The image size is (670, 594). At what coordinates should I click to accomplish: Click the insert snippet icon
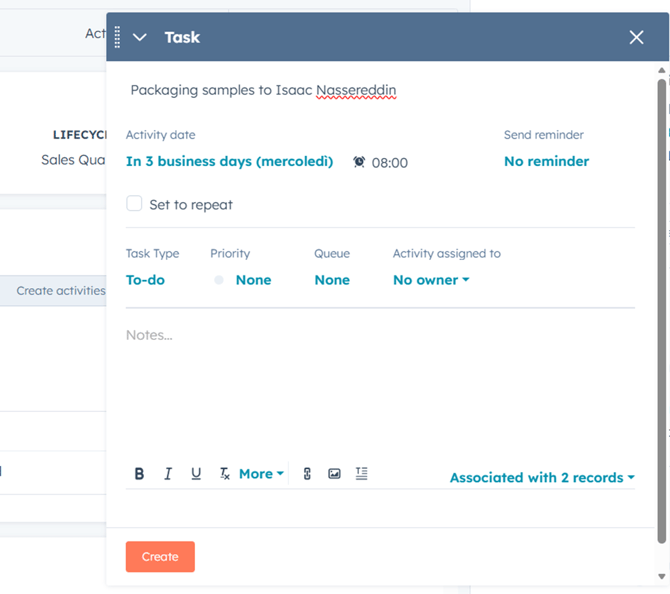[x=361, y=474]
